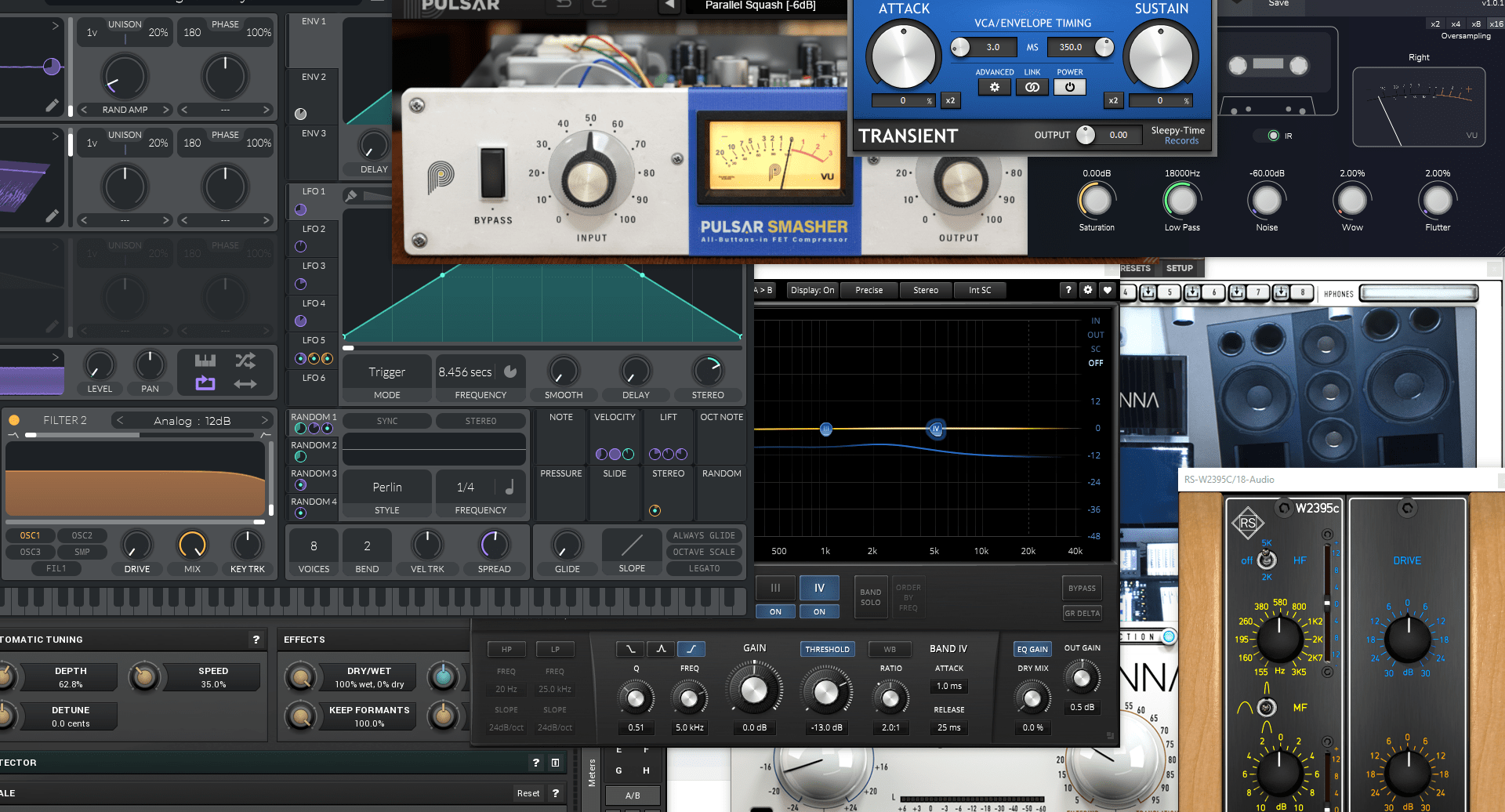Click the question mark help icon in EQ toolbar
This screenshot has width=1505, height=812.
pyautogui.click(x=1068, y=290)
